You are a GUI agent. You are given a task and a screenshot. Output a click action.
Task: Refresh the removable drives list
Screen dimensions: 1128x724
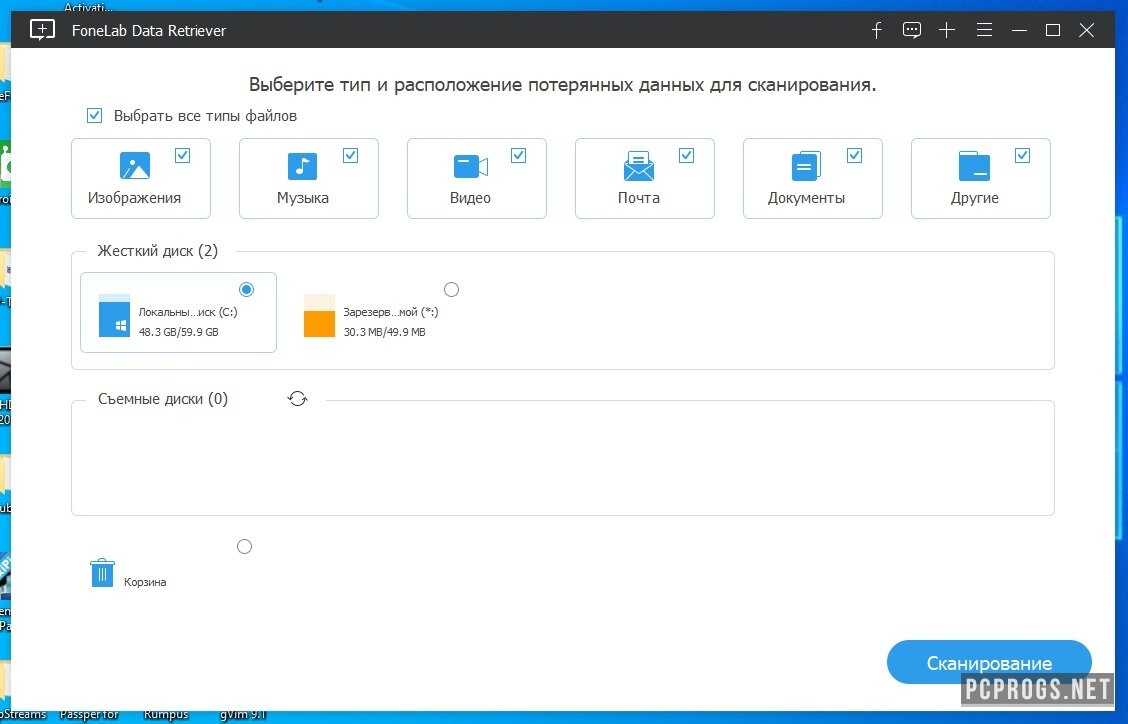pyautogui.click(x=297, y=399)
